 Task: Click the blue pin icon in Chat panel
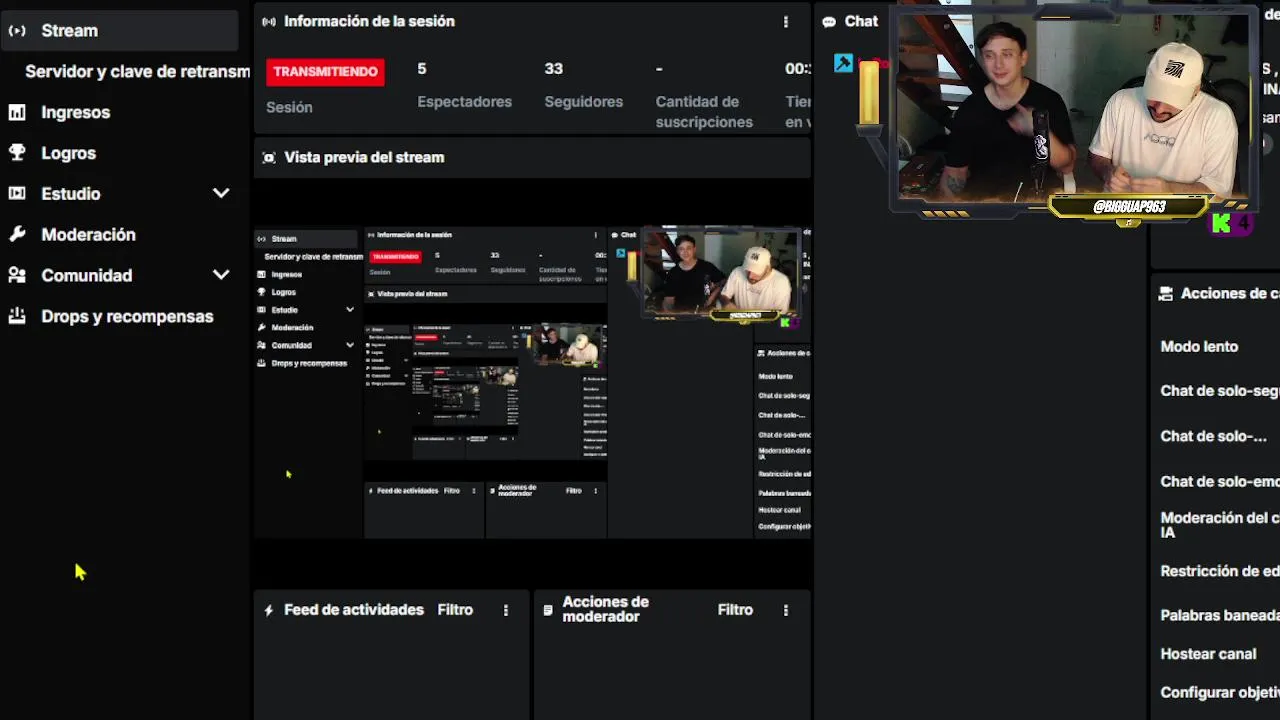843,63
